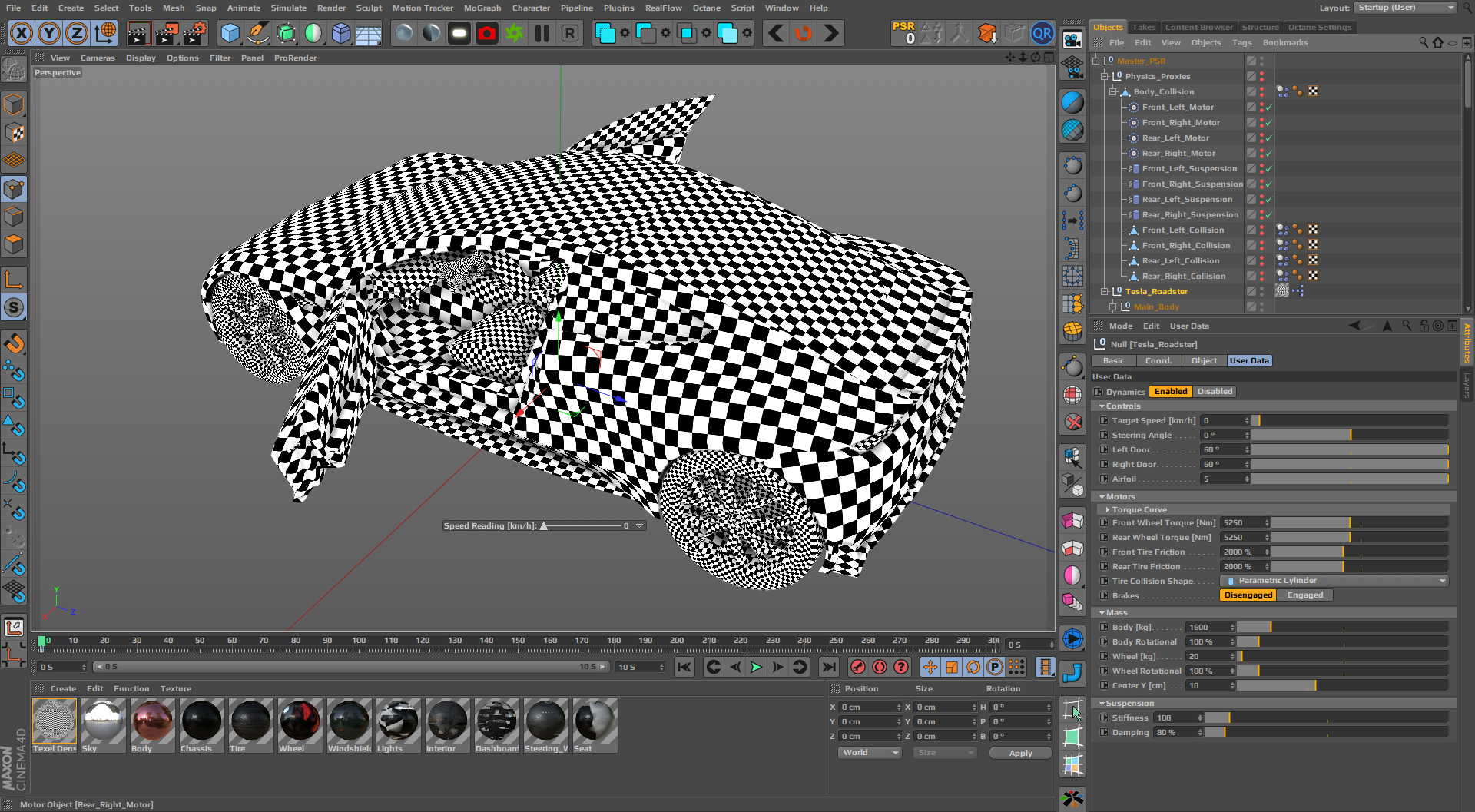Open the World coordinate system dropdown
Image resolution: width=1475 pixels, height=812 pixels.
pos(869,753)
